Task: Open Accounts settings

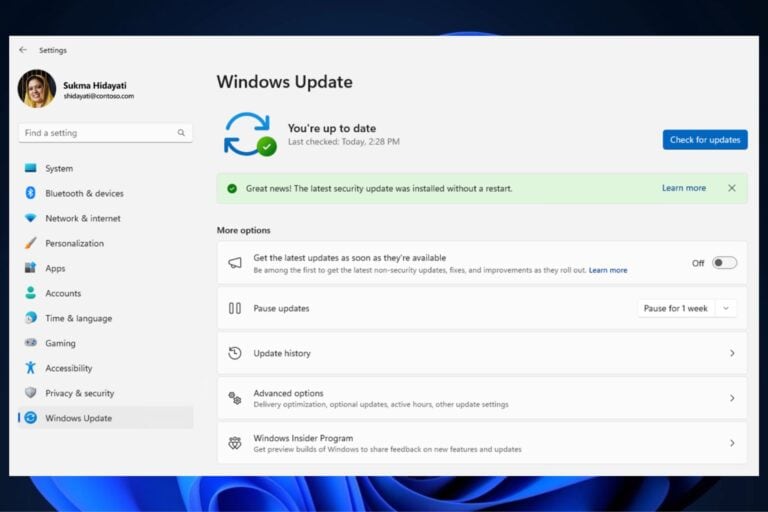Action: point(105,293)
